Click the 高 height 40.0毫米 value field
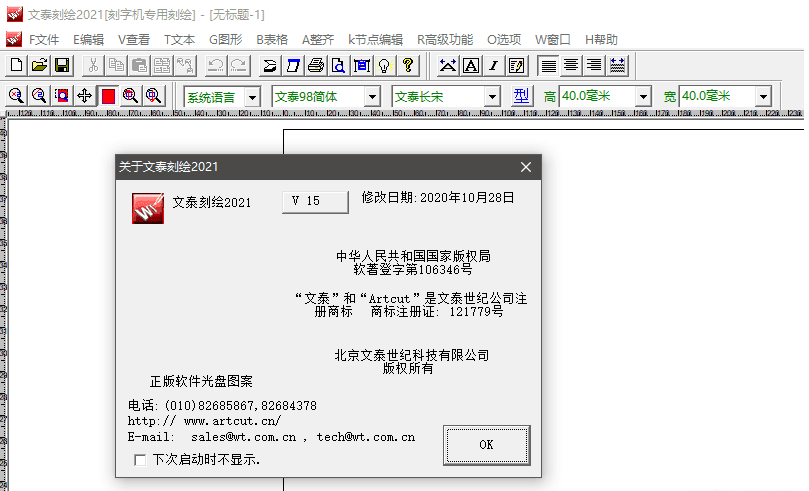The image size is (809, 491). tap(597, 96)
